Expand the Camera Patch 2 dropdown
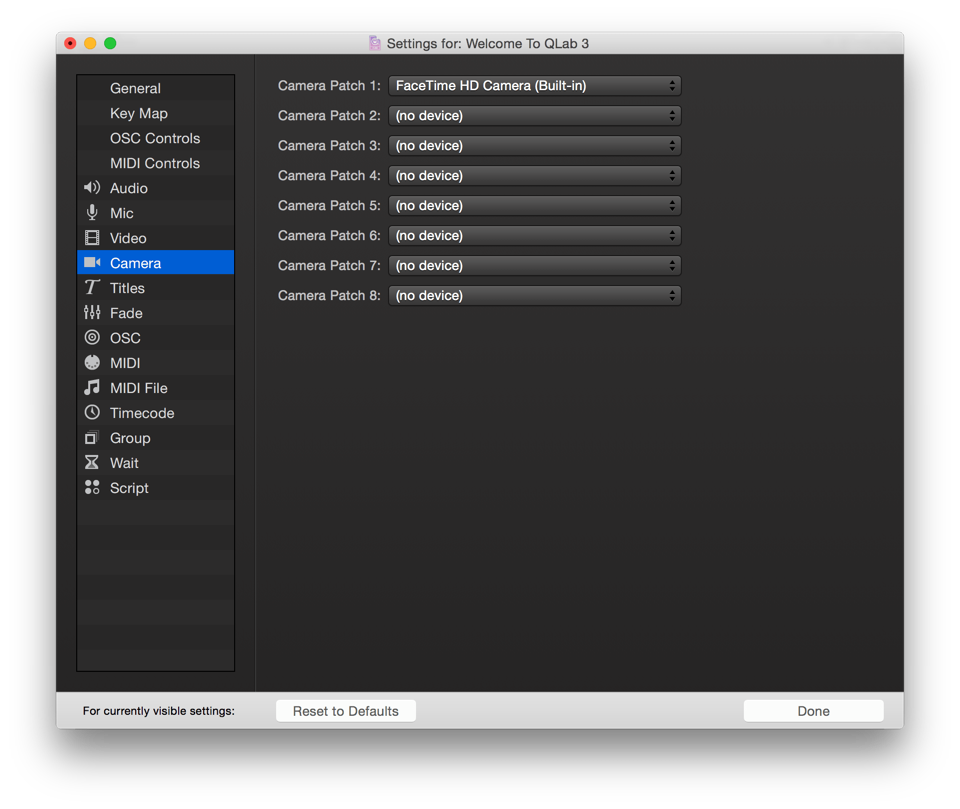Viewport: 960px width, 809px height. click(534, 116)
